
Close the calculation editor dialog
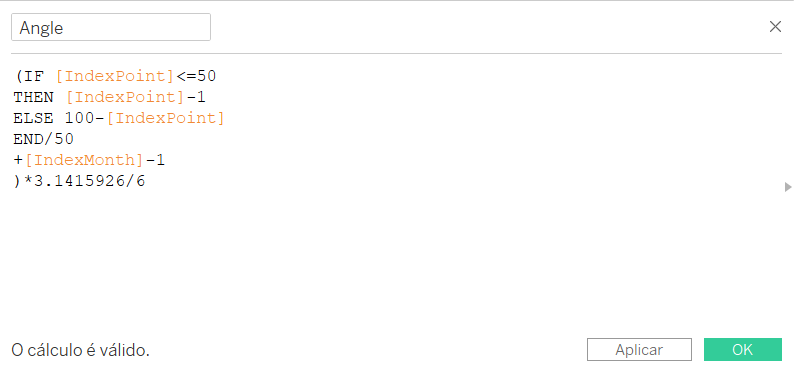pyautogui.click(x=775, y=27)
